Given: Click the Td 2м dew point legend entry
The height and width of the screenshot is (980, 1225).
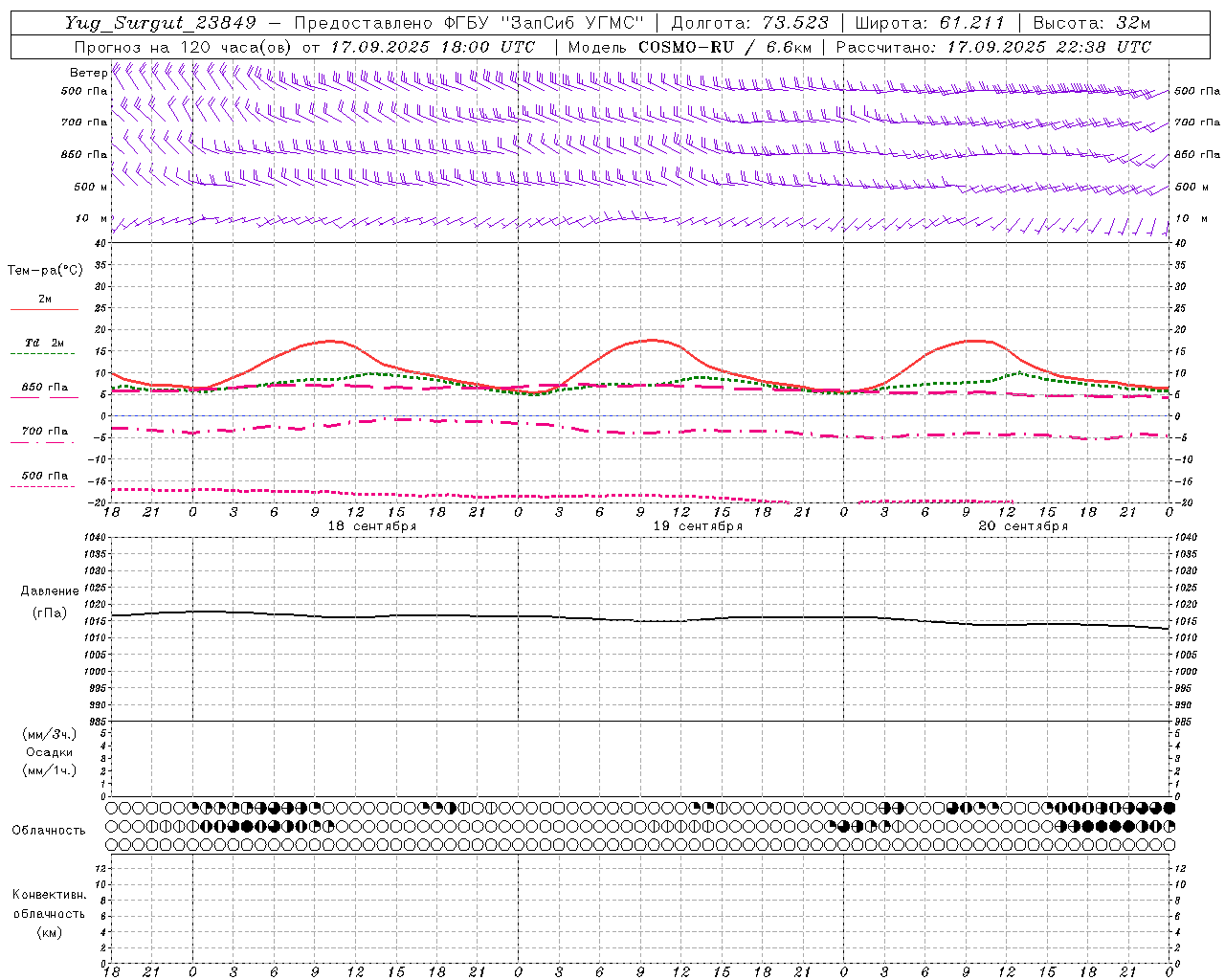Looking at the screenshot, I should click(x=44, y=343).
